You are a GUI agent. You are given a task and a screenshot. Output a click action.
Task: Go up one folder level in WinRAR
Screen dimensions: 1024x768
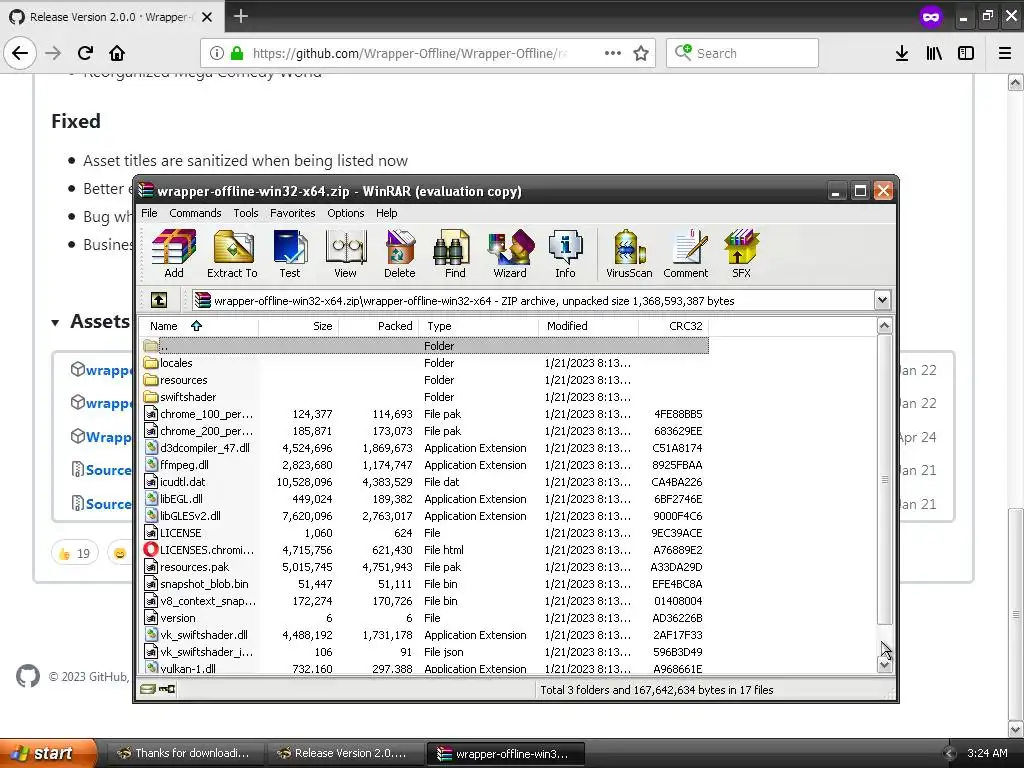click(159, 300)
